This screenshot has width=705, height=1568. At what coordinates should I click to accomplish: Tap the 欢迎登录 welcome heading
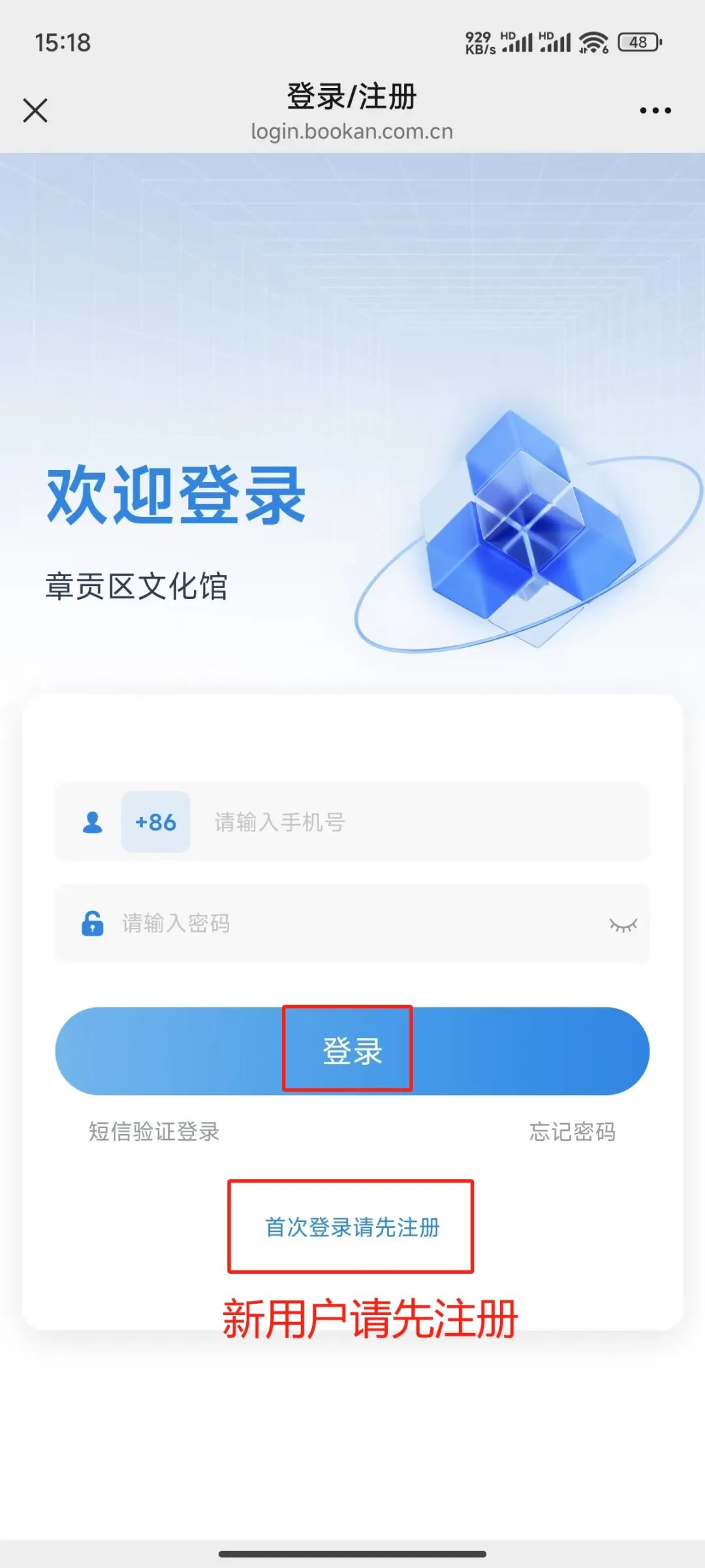pos(176,495)
